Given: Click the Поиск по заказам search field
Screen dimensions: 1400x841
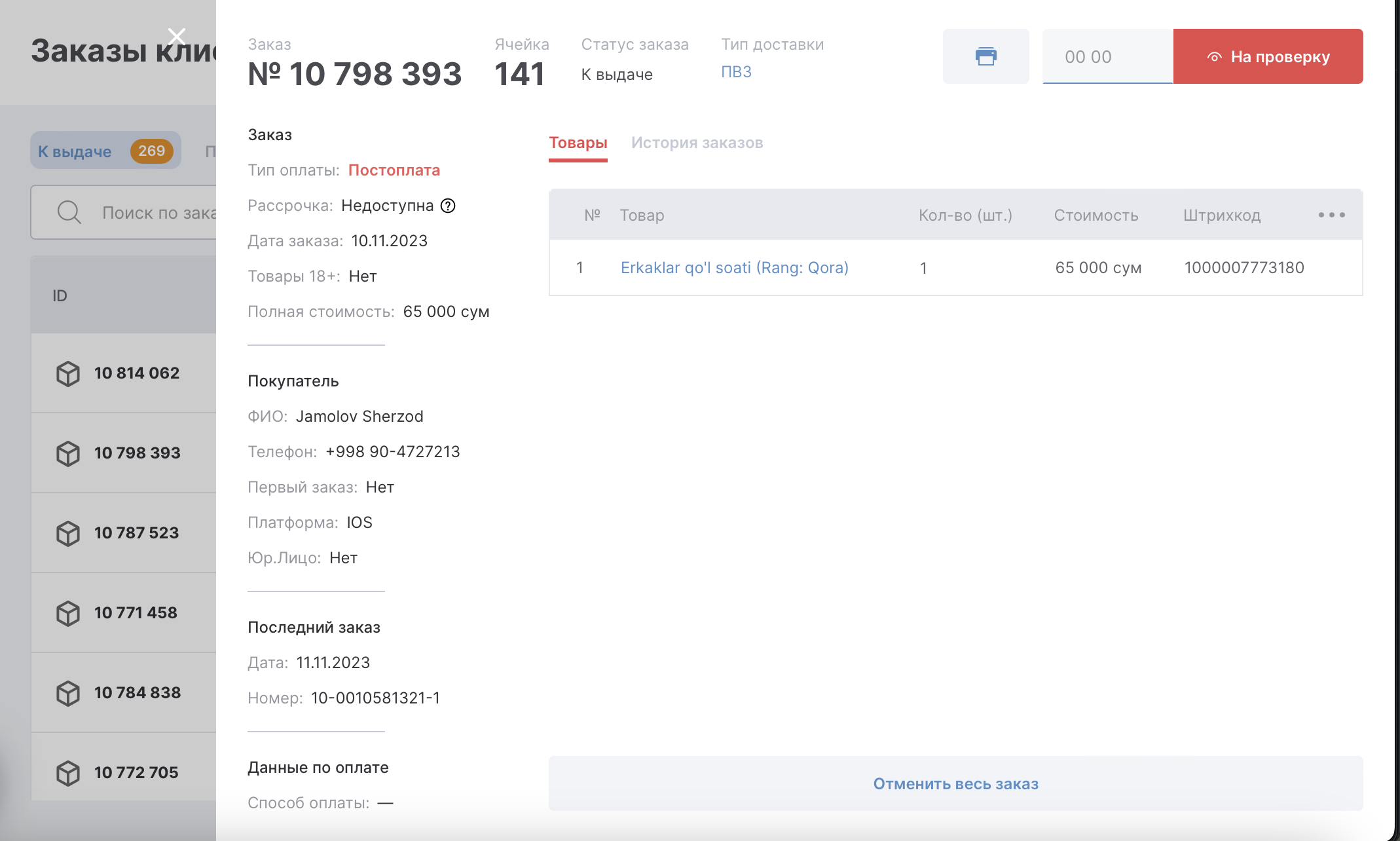Looking at the screenshot, I should click(158, 213).
